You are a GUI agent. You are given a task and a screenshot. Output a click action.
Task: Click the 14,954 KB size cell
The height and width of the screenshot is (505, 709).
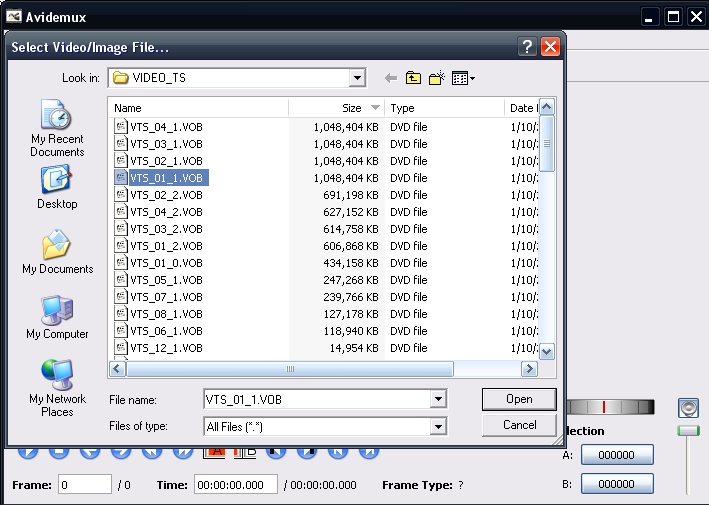[354, 348]
